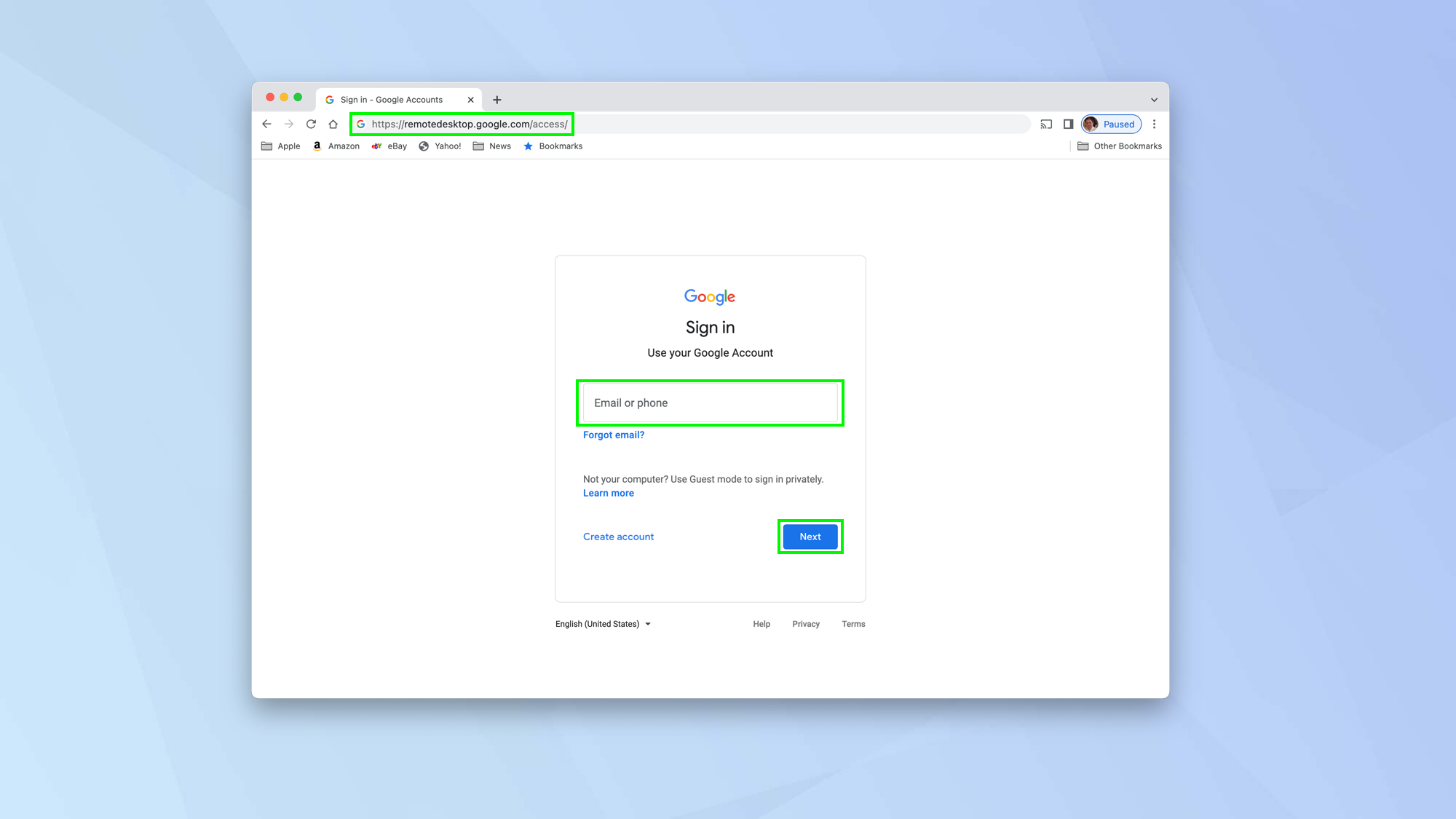Click the browser tab overview icon

pos(1154,99)
